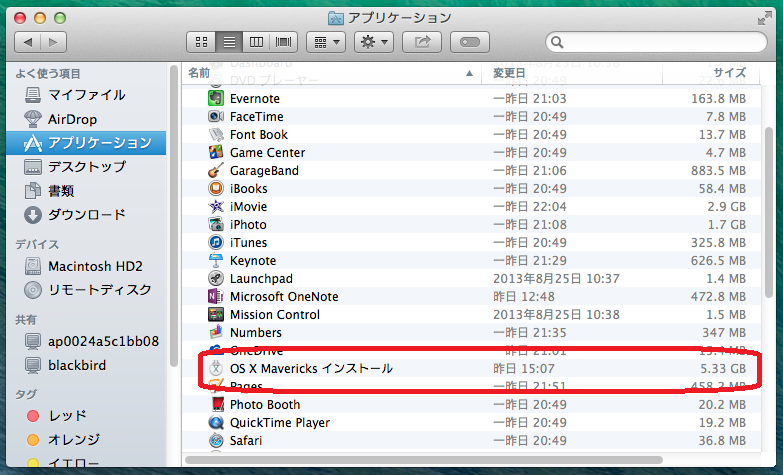Click the horizontal list scrollbar
The height and width of the screenshot is (475, 783).
coord(423,460)
